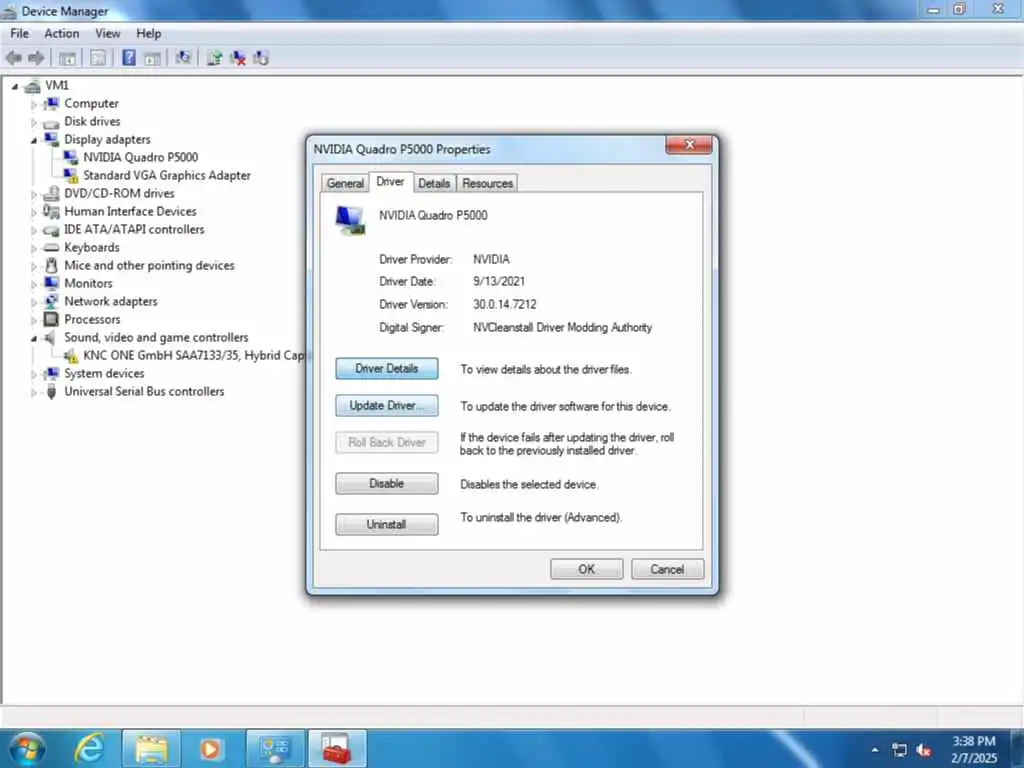The width and height of the screenshot is (1024, 768).
Task: Click the Update driver software toolbar icon
Action: point(214,57)
